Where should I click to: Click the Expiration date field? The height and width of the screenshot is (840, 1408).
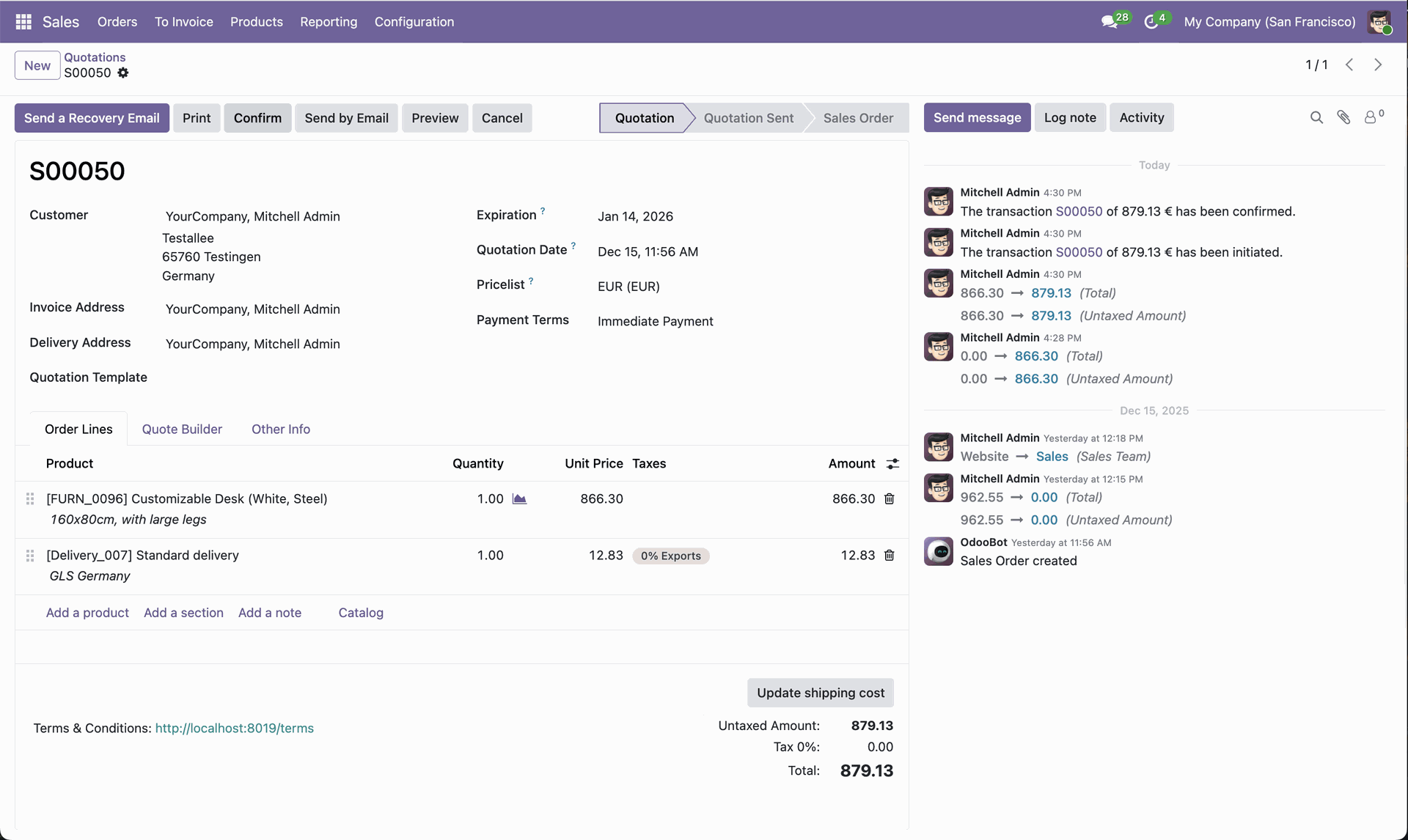coord(635,217)
